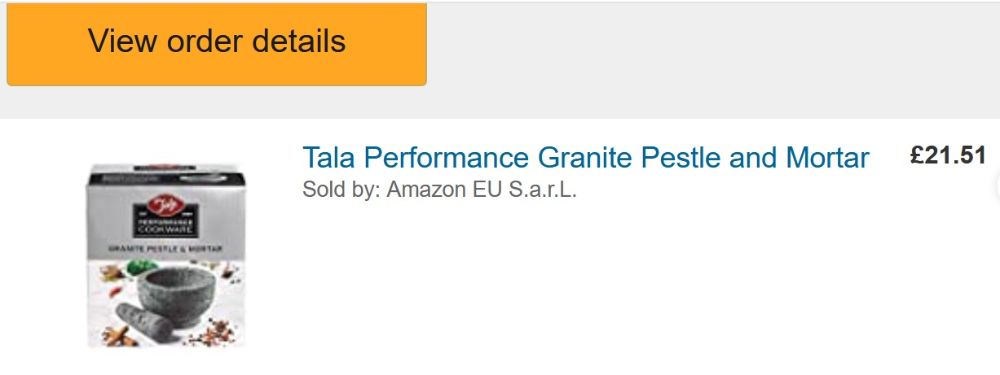Click the Amazon EU seller name
The height and width of the screenshot is (375, 1000).
[482, 189]
